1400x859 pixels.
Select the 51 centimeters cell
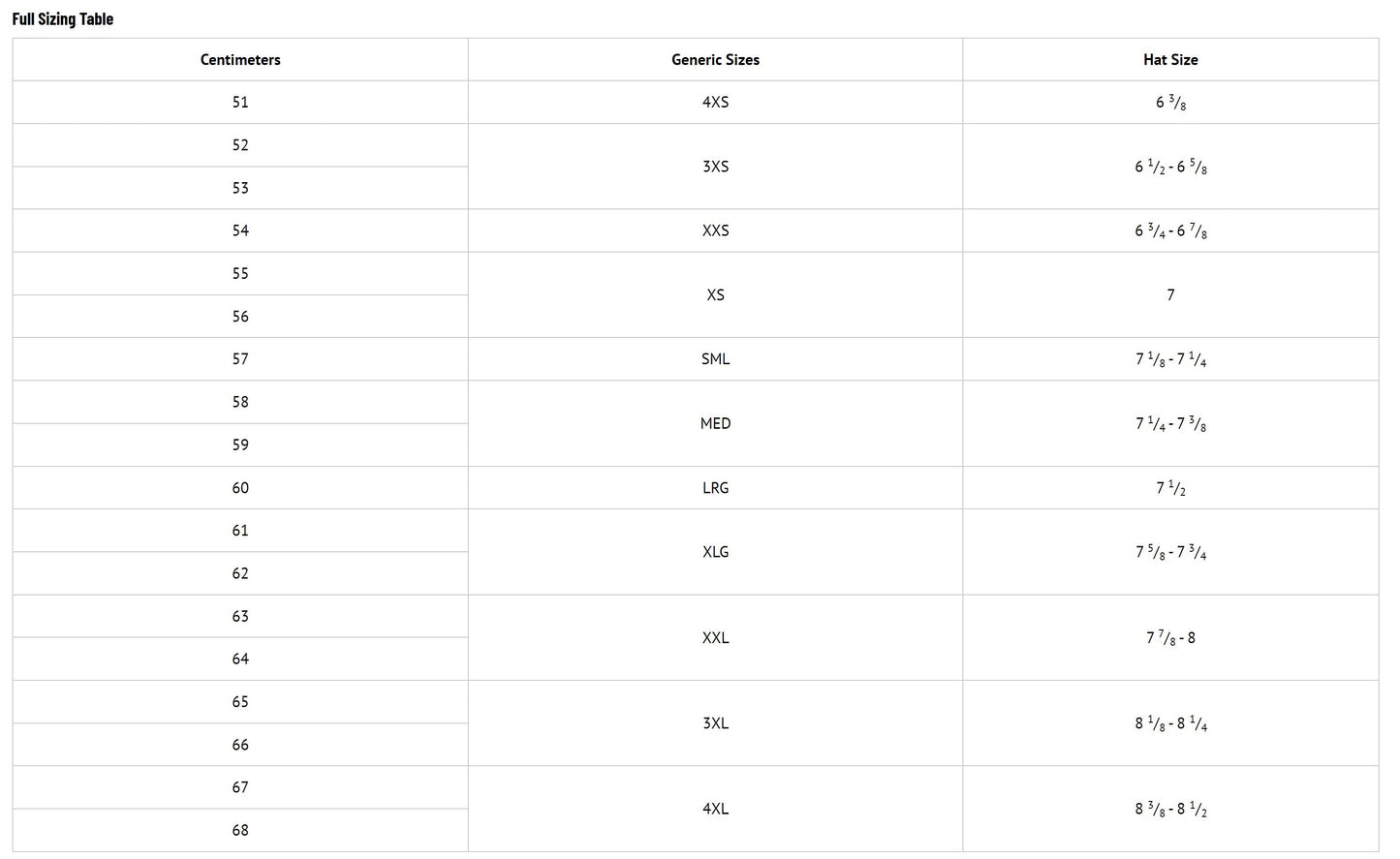(240, 102)
